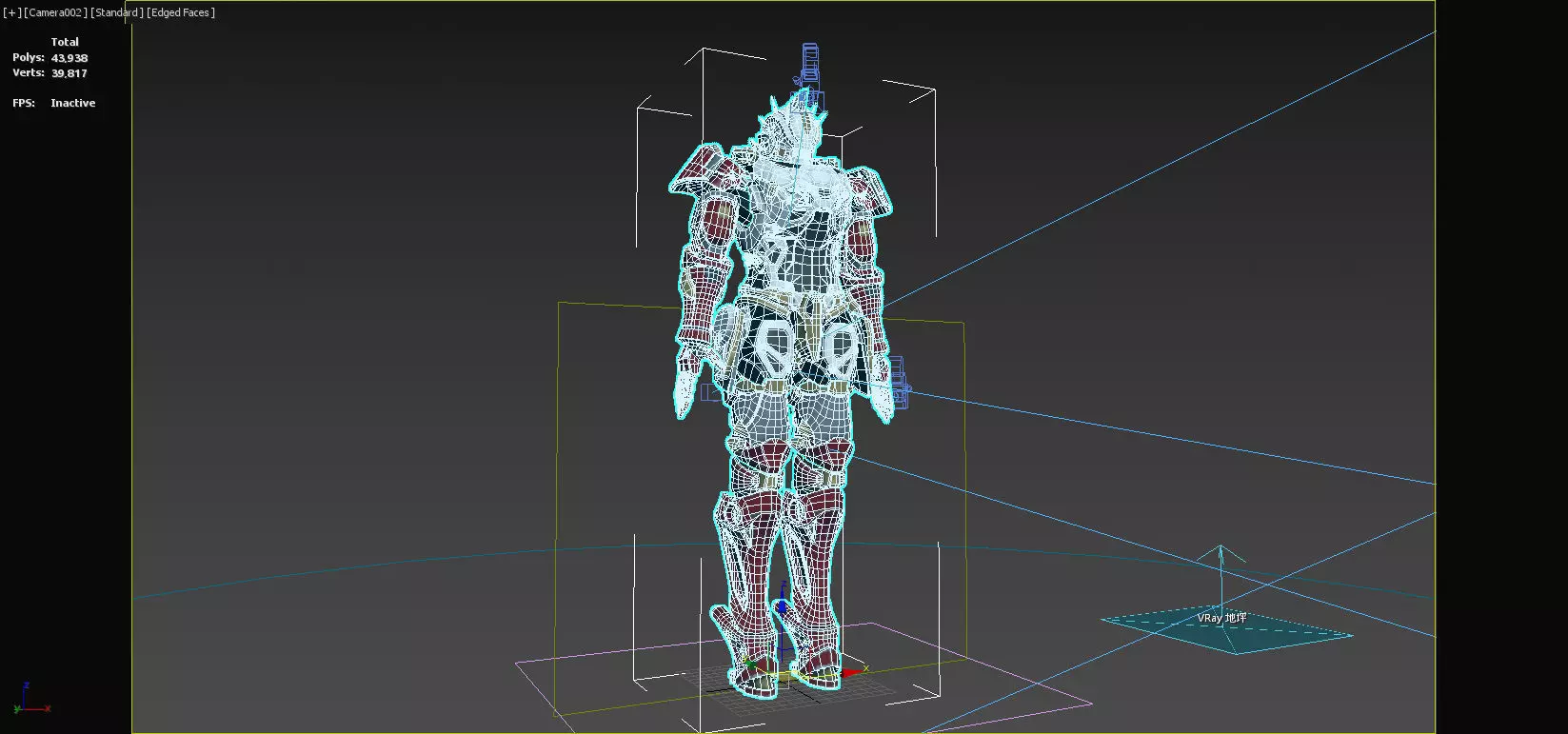The height and width of the screenshot is (734, 1568).
Task: Select the Polys count value 43,938
Action: coord(69,58)
